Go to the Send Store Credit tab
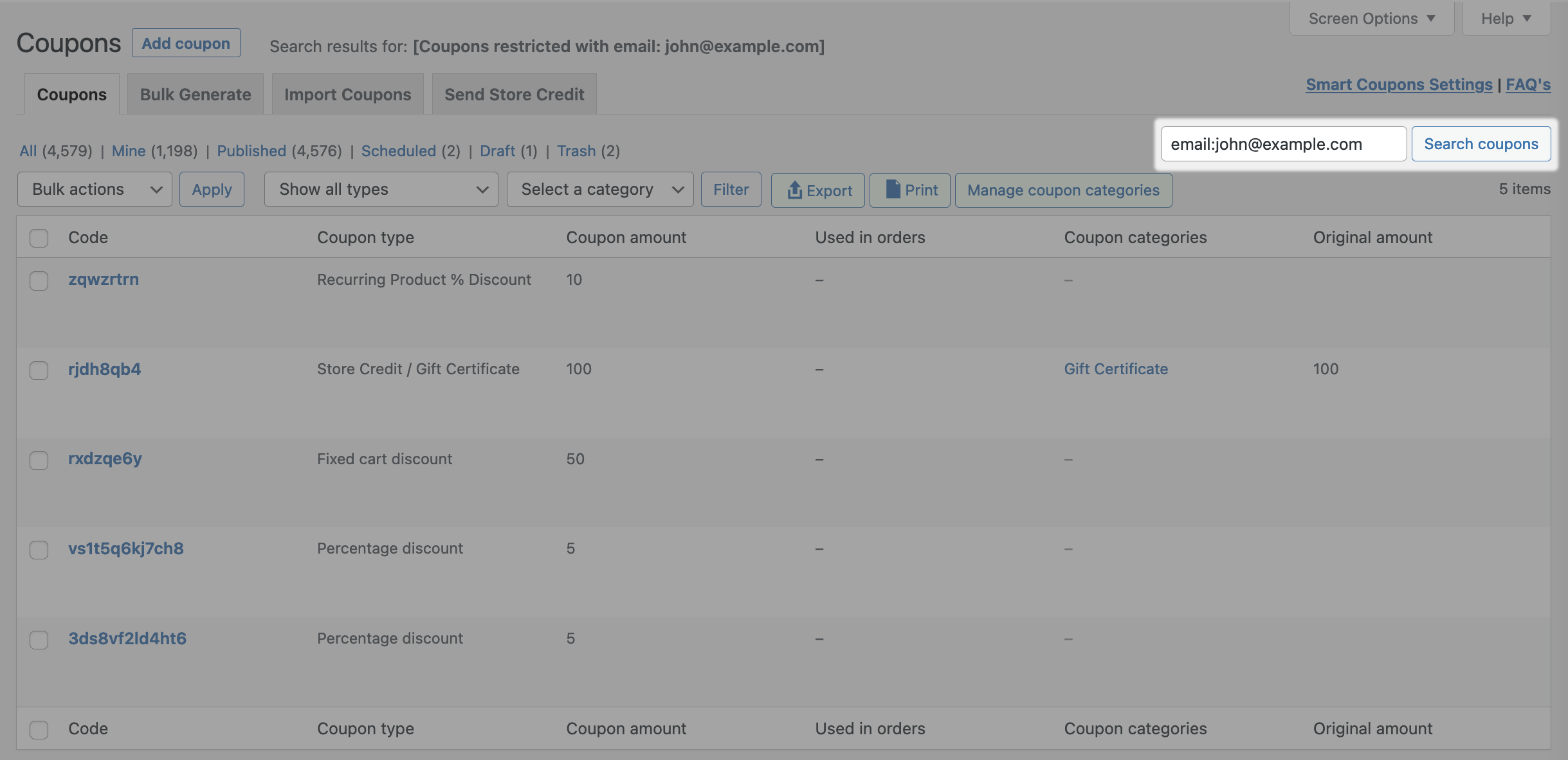The height and width of the screenshot is (760, 1568). tap(514, 95)
